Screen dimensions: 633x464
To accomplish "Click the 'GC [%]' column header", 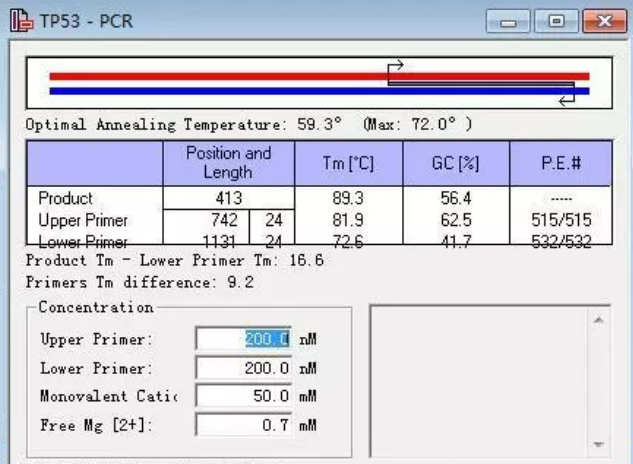I will (x=456, y=163).
